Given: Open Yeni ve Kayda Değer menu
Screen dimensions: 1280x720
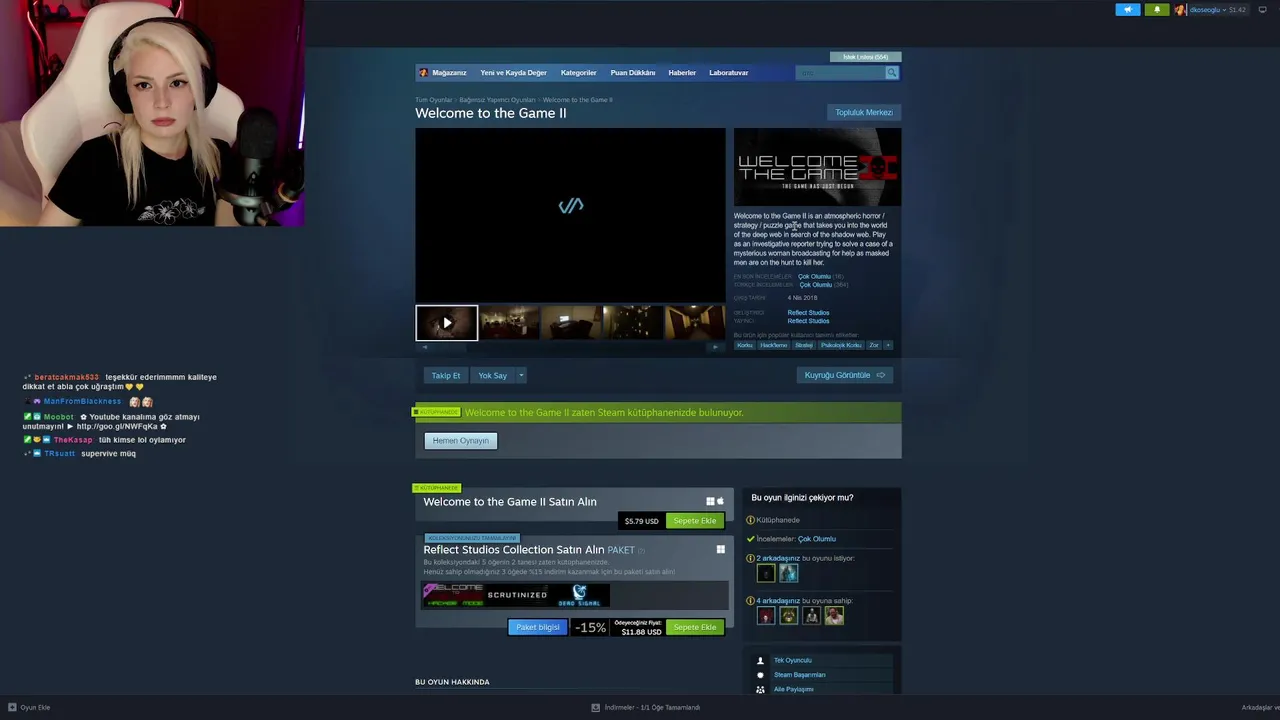Looking at the screenshot, I should pyautogui.click(x=513, y=73).
